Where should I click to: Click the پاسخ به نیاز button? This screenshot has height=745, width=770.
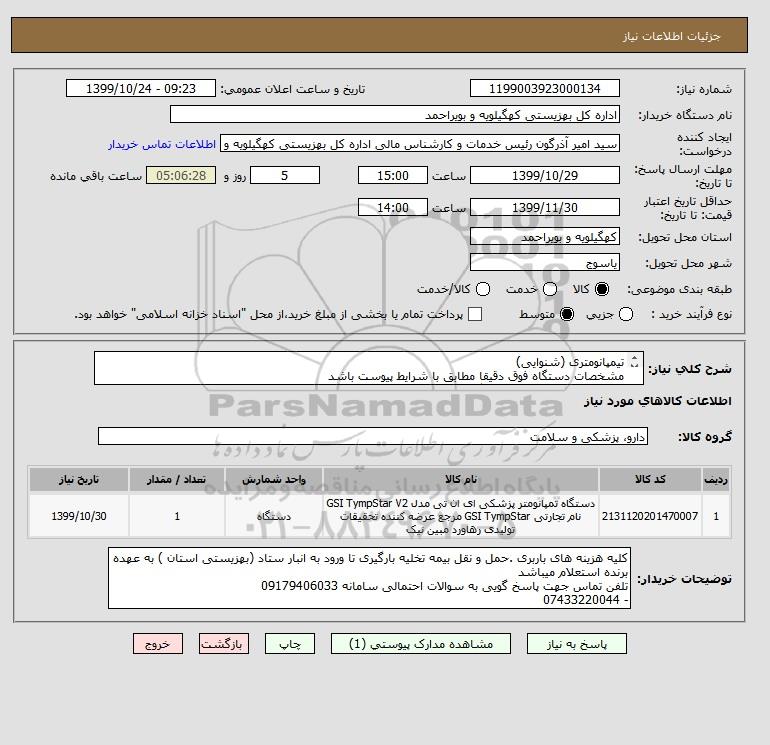[577, 644]
